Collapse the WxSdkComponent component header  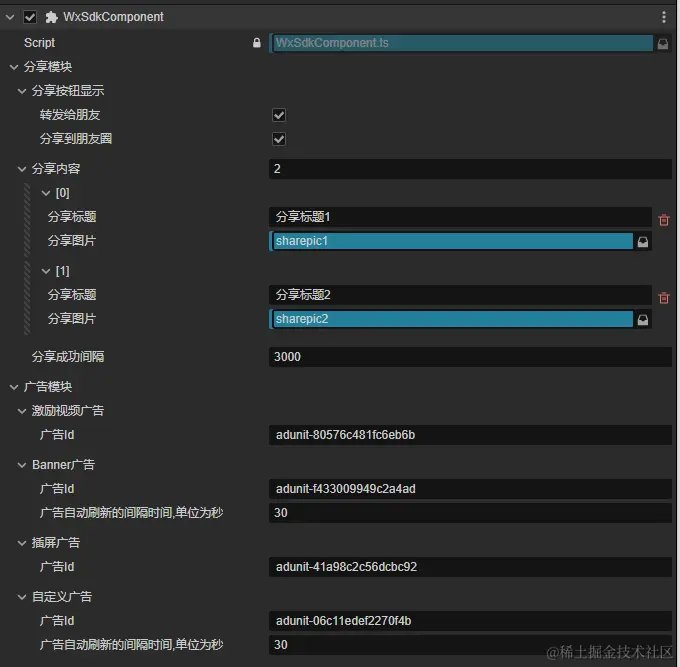pos(10,17)
